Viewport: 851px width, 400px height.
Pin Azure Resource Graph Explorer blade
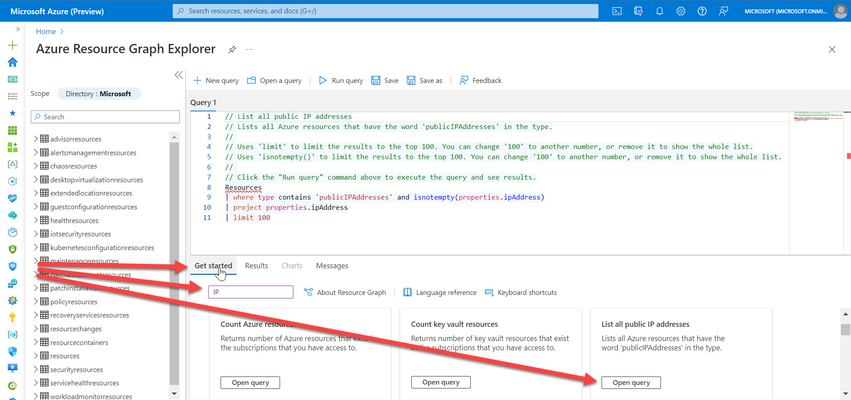click(232, 49)
